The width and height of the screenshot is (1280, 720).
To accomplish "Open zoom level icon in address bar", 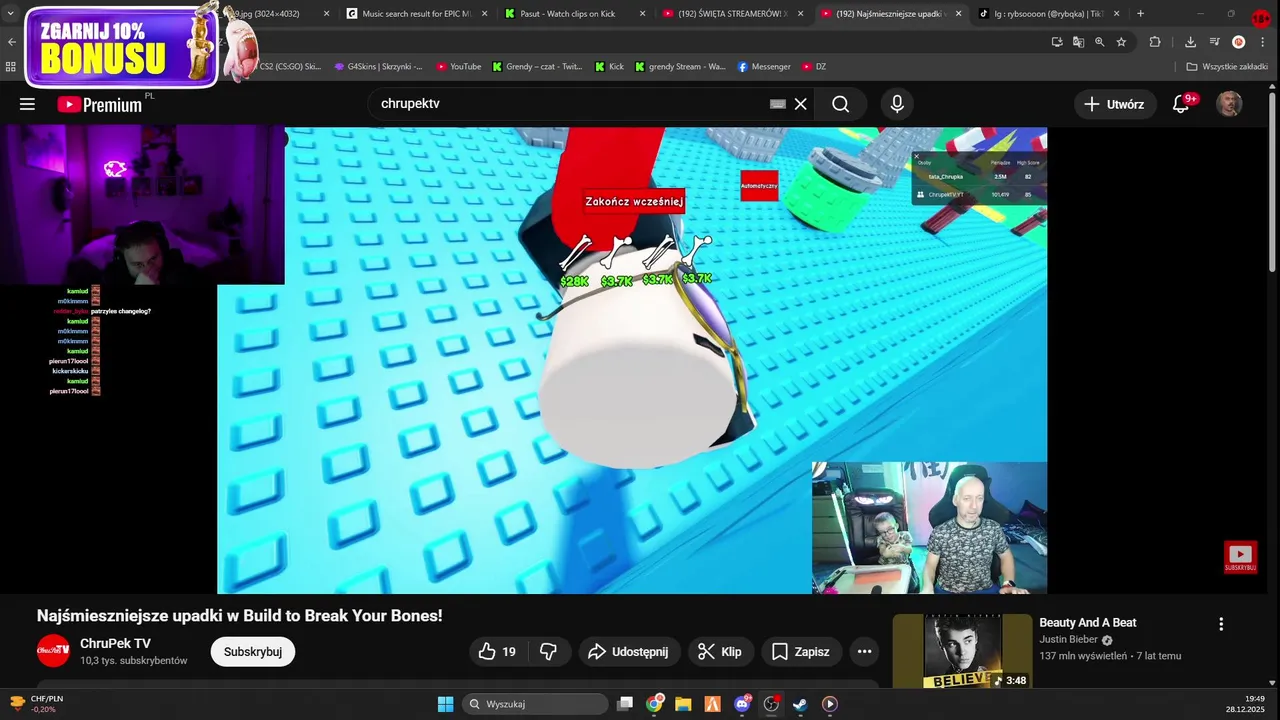I will [x=1100, y=42].
